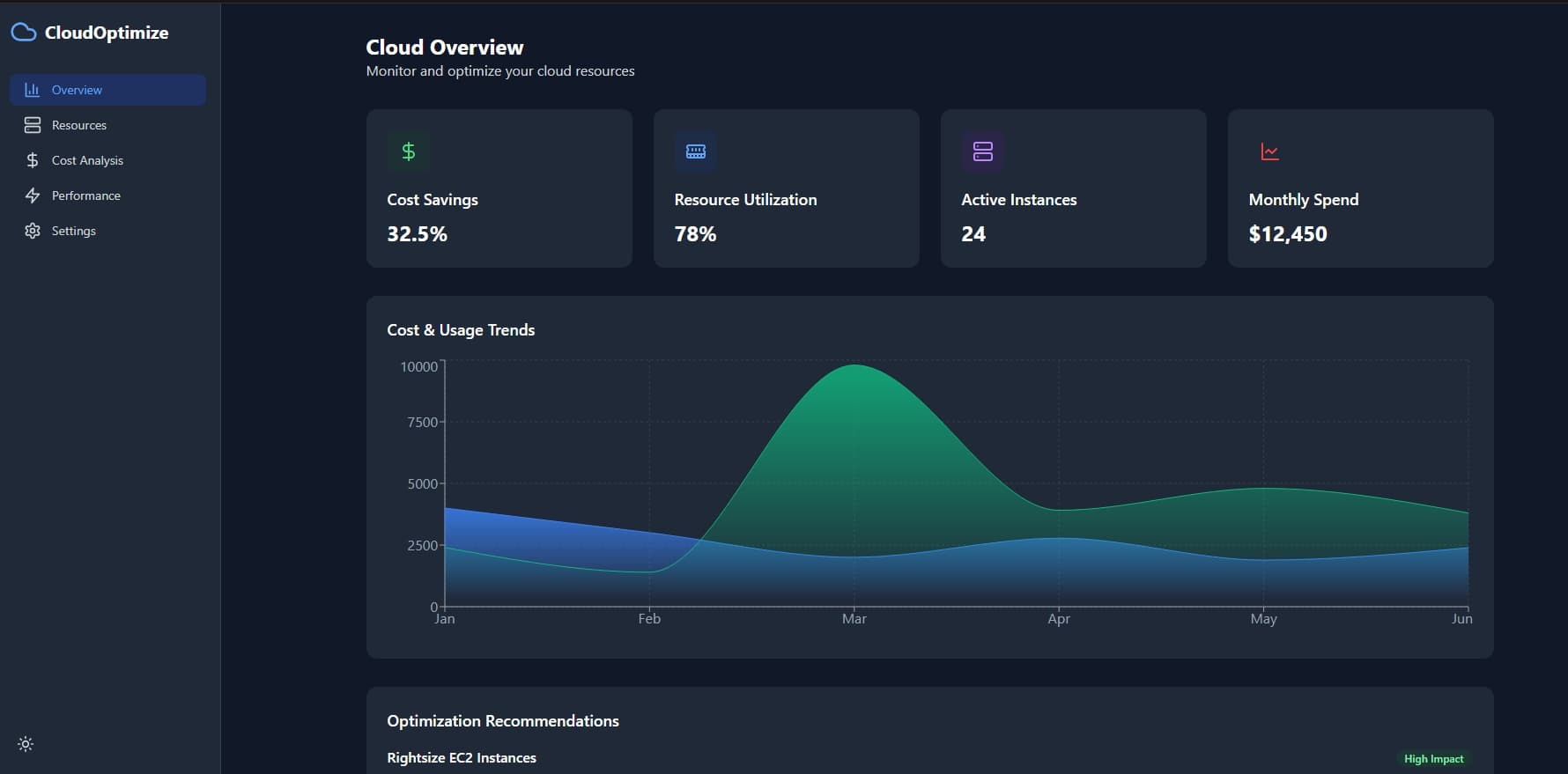Open the Rightsize EC2 Instances recommendation
1568x774 pixels.
(462, 758)
